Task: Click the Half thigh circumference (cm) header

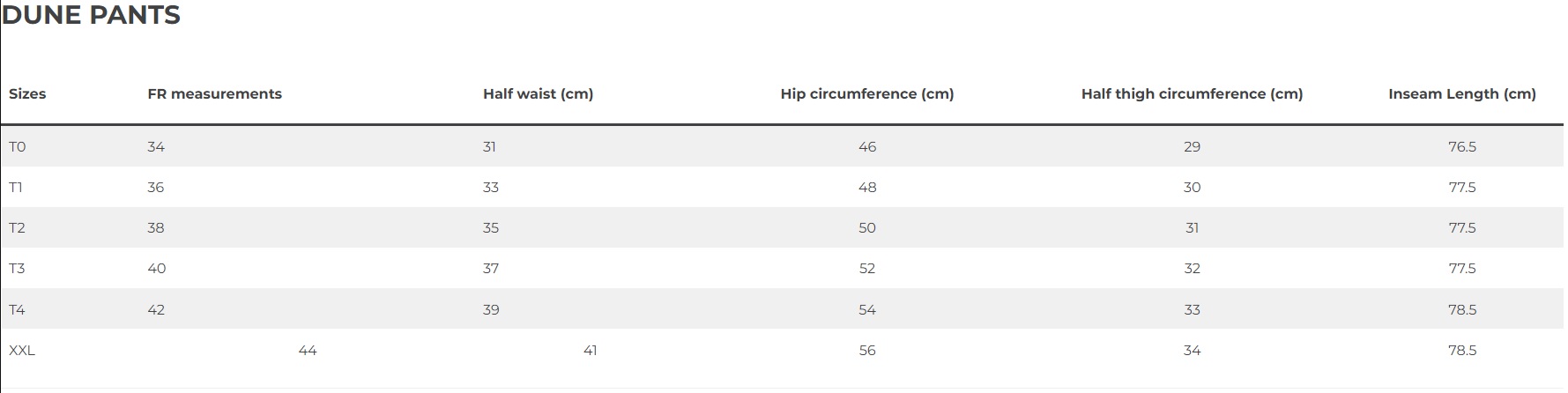Action: (x=1192, y=93)
